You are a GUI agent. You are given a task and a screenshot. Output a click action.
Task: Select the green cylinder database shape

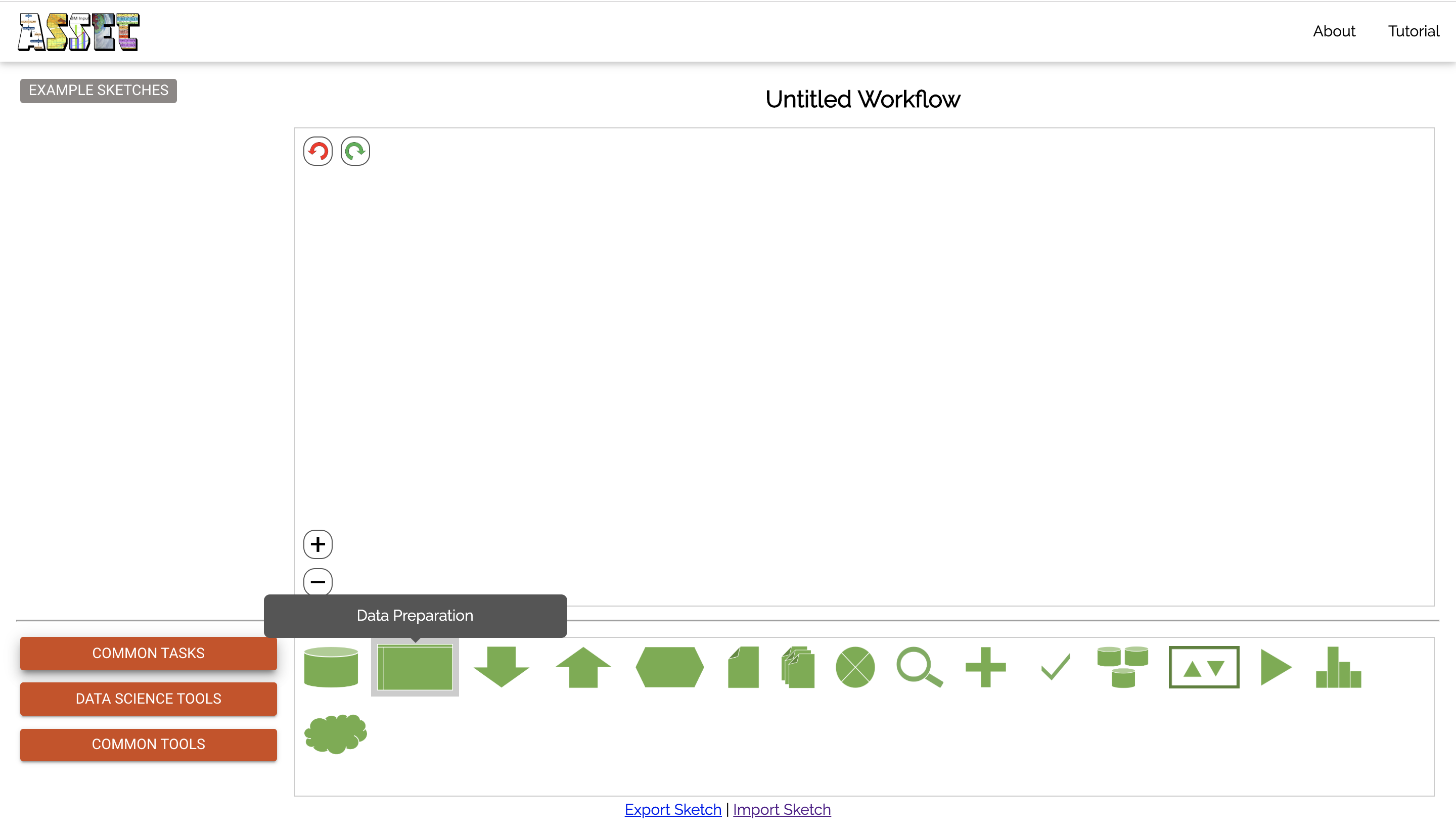331,667
